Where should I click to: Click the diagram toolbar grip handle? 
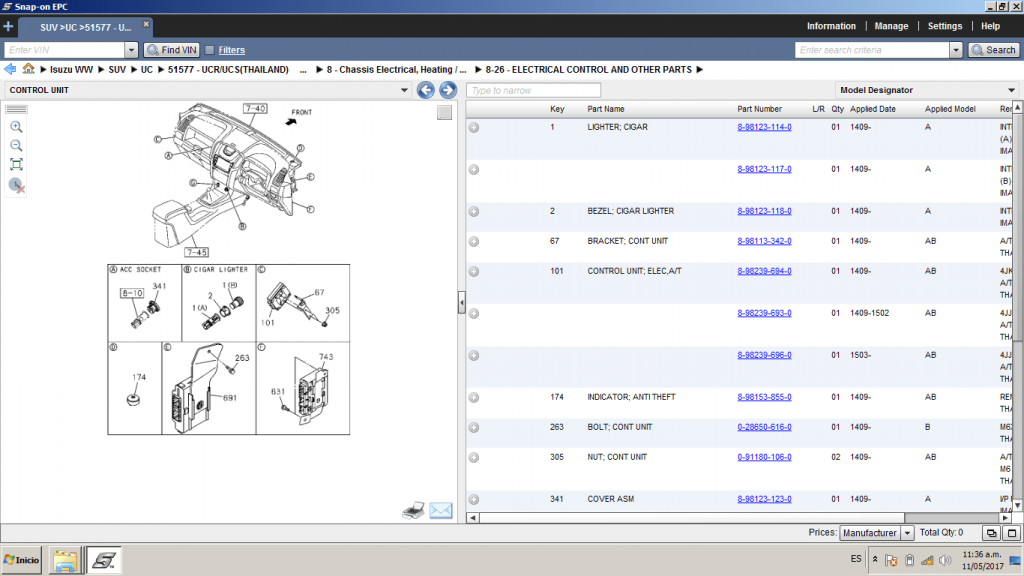pyautogui.click(x=16, y=109)
